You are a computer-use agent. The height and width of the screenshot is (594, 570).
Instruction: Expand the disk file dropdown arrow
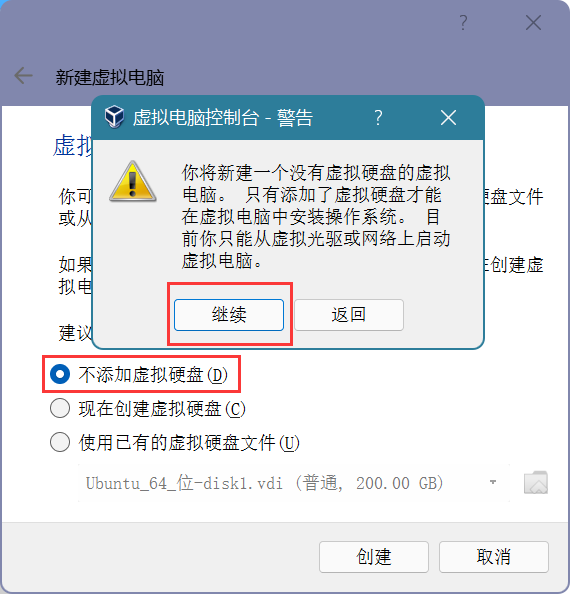click(x=493, y=482)
